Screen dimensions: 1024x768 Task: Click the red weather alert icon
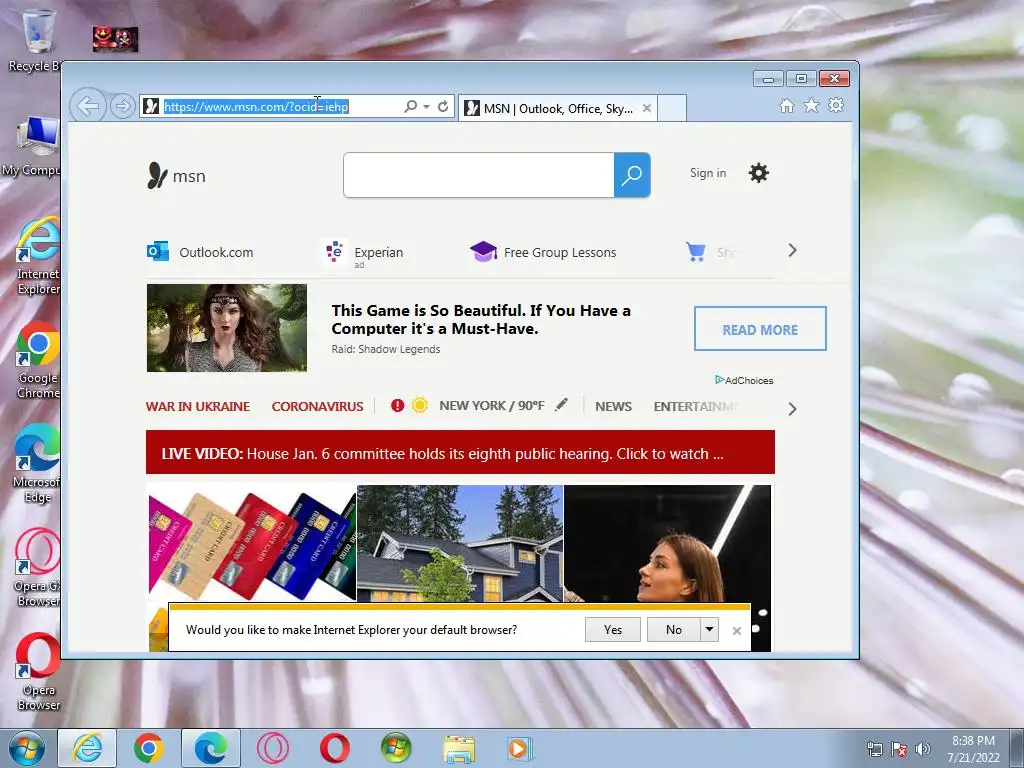[x=397, y=406]
